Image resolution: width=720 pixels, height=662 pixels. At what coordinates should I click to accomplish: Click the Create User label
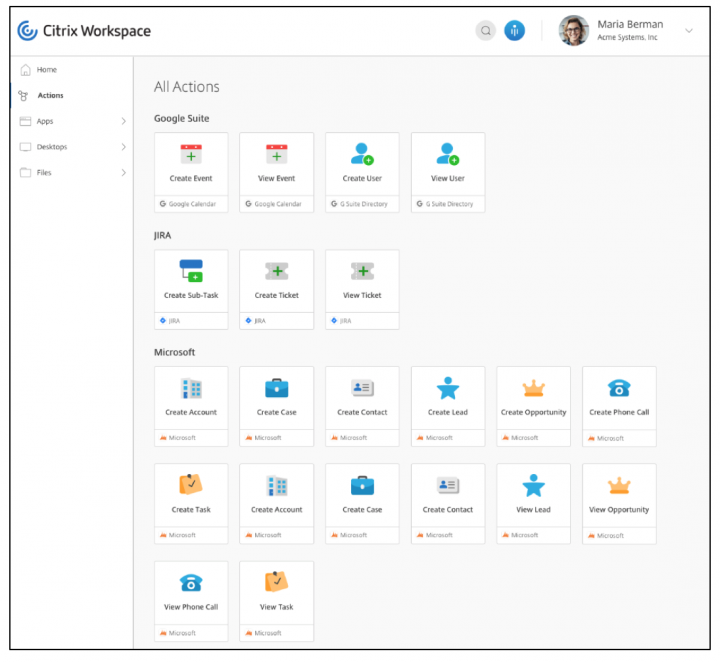point(362,178)
